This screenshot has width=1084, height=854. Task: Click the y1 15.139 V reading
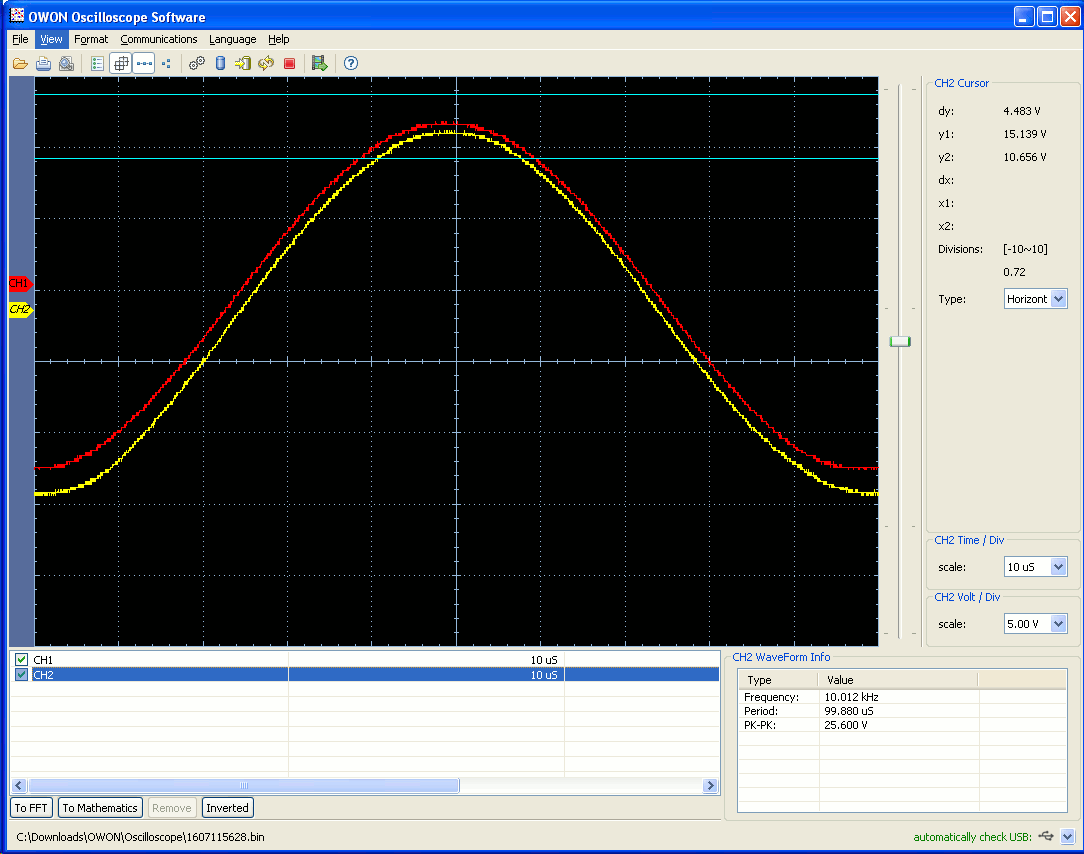point(1025,133)
